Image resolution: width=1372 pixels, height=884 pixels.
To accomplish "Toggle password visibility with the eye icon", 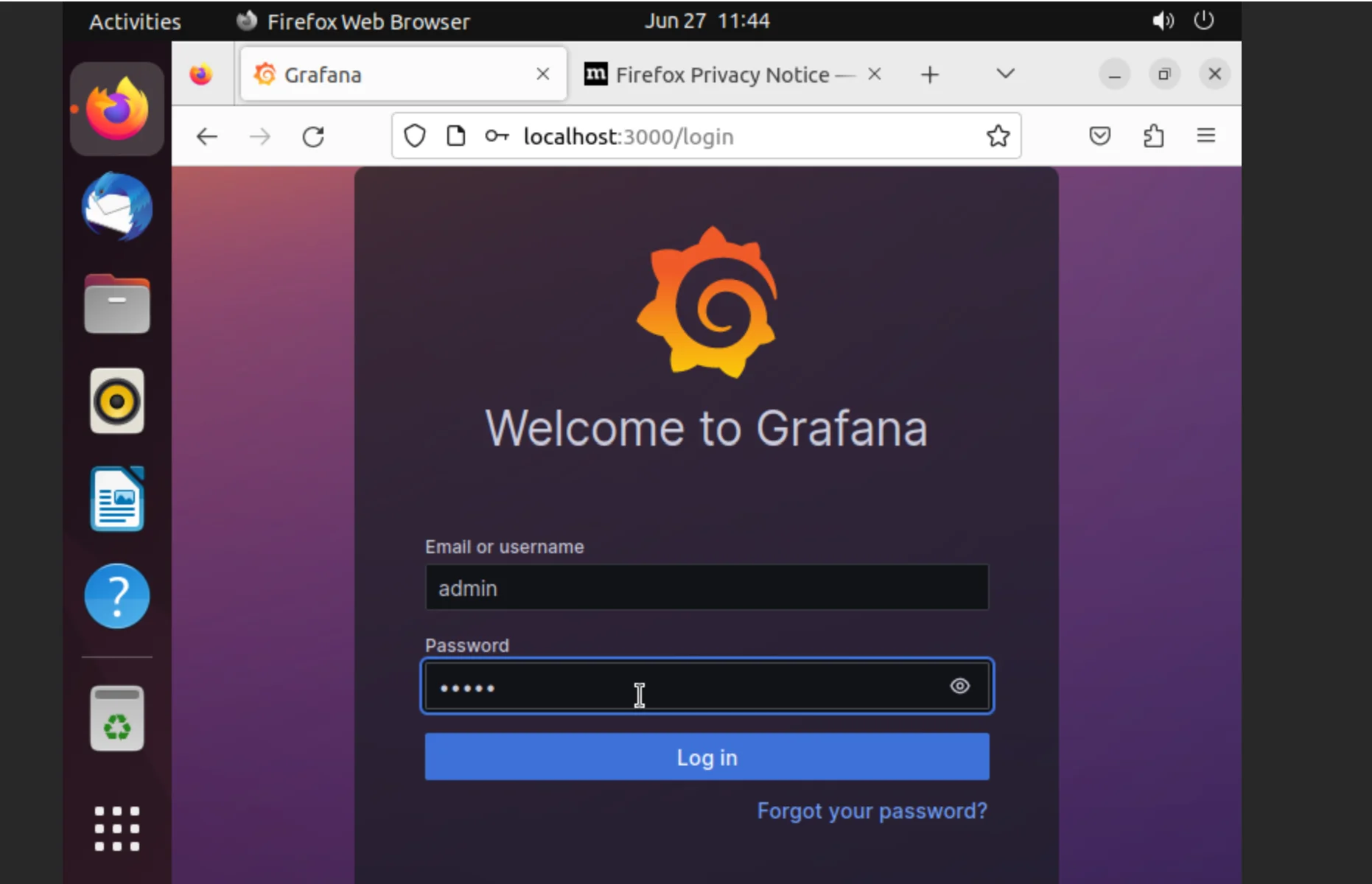I will click(959, 686).
